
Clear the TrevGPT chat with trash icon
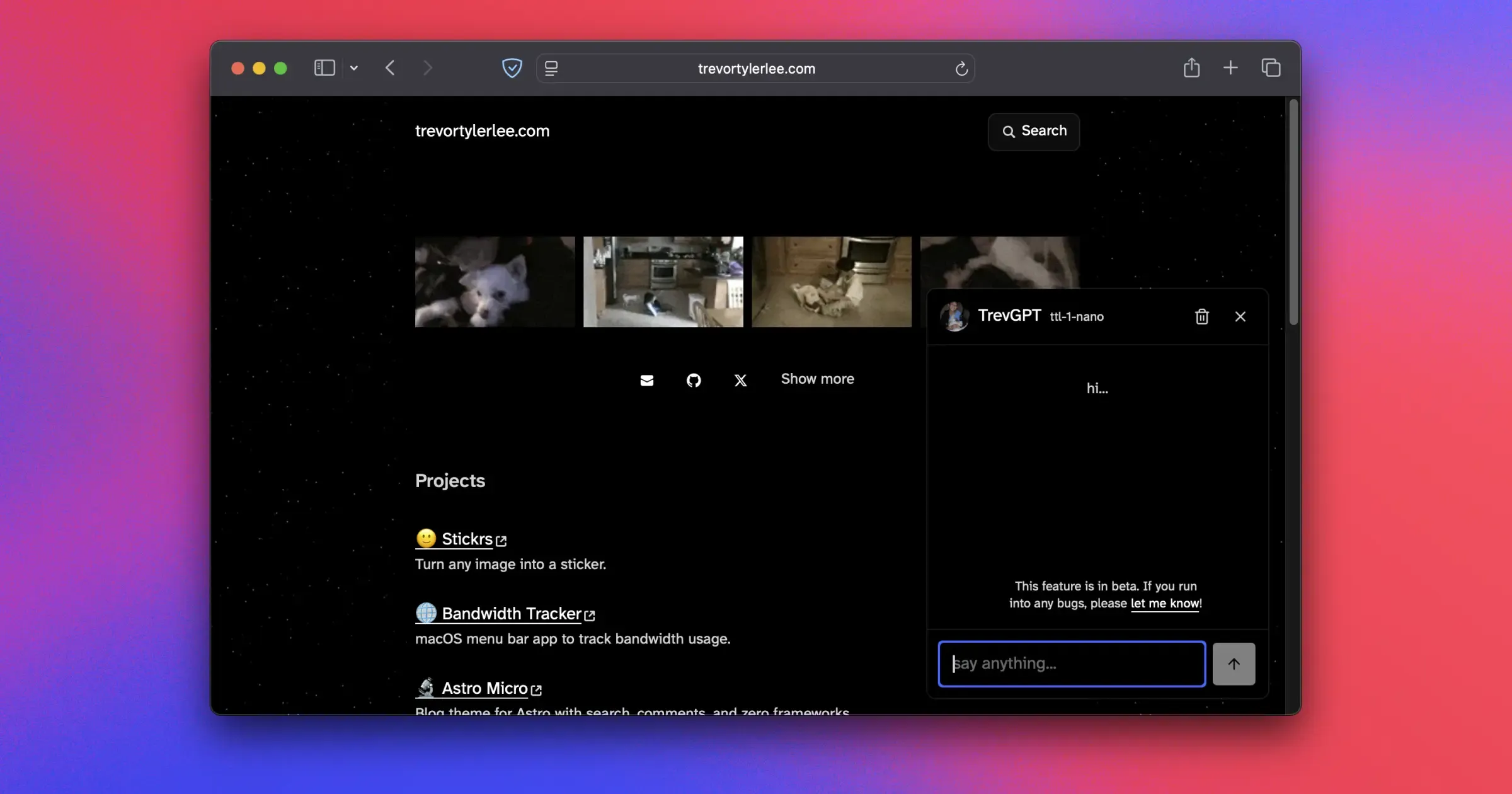click(1202, 316)
